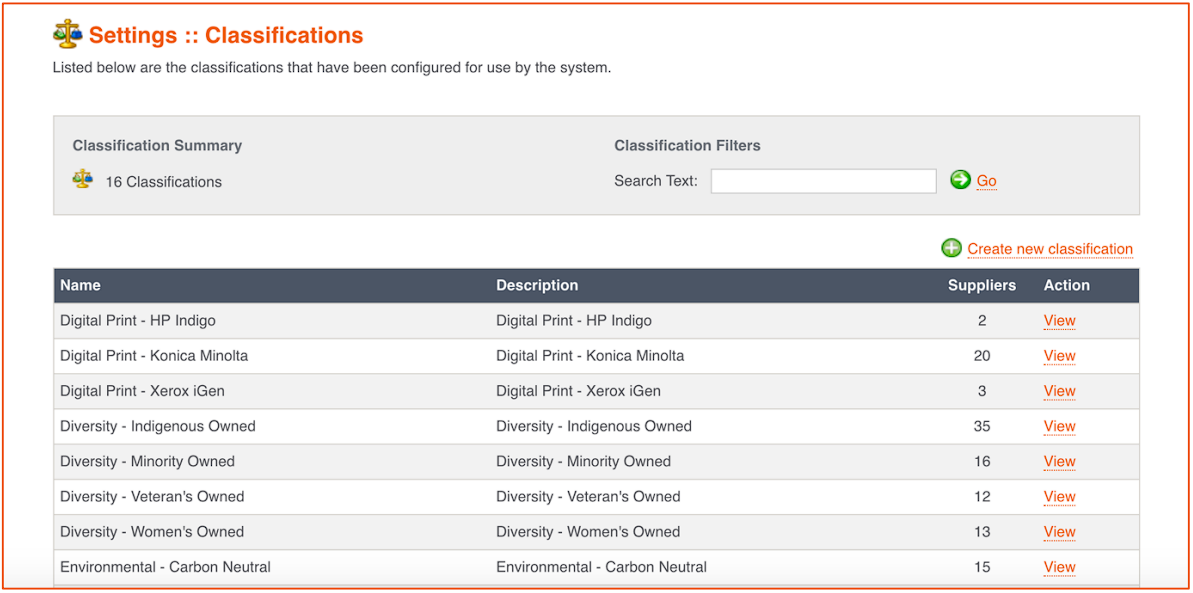View the Digital Print - Konica Minolta classification
The image size is (1193, 593).
[1059, 355]
